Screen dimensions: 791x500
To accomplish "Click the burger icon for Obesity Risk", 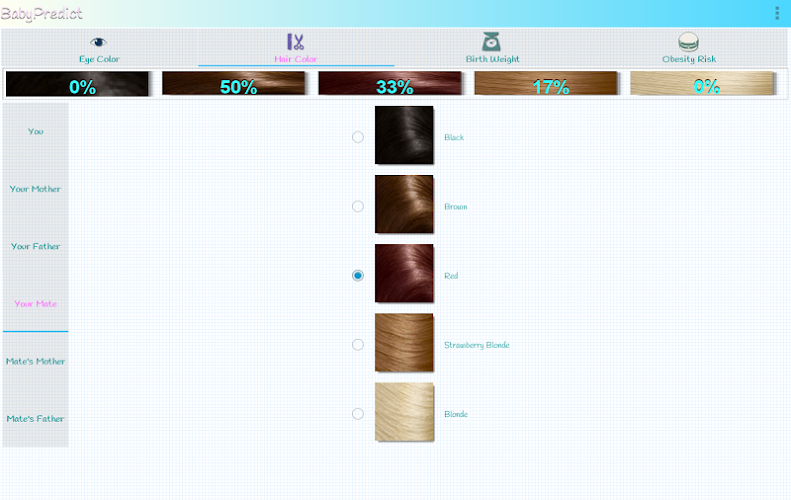I will [x=688, y=42].
